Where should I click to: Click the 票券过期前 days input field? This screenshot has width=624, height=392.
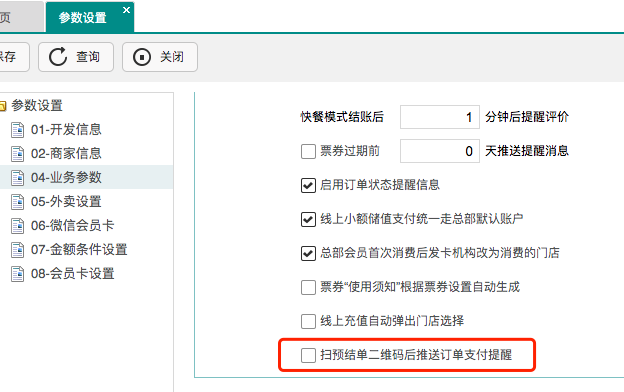tap(440, 151)
